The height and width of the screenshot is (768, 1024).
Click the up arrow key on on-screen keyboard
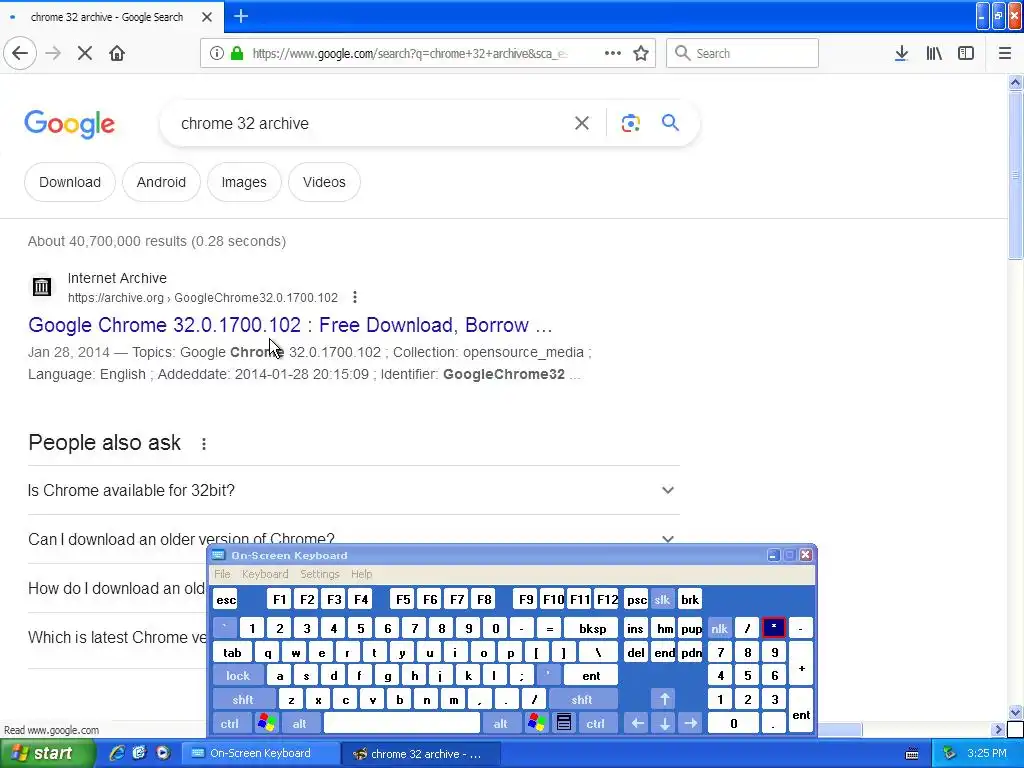[x=664, y=699]
